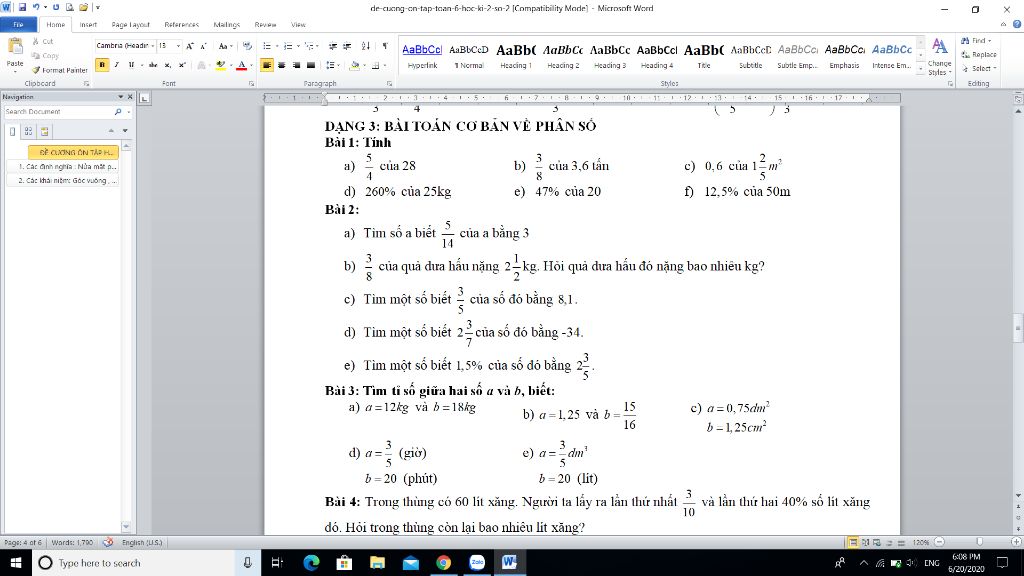Open the Font dialog launcher
This screenshot has height=576, width=1024.
251,84
